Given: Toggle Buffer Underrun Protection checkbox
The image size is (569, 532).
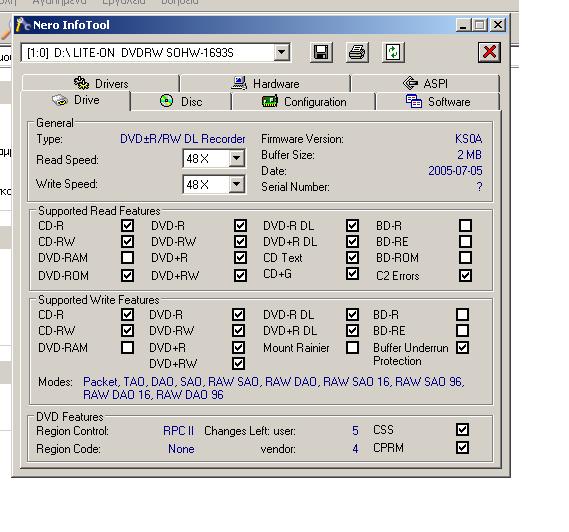Looking at the screenshot, I should [462, 347].
